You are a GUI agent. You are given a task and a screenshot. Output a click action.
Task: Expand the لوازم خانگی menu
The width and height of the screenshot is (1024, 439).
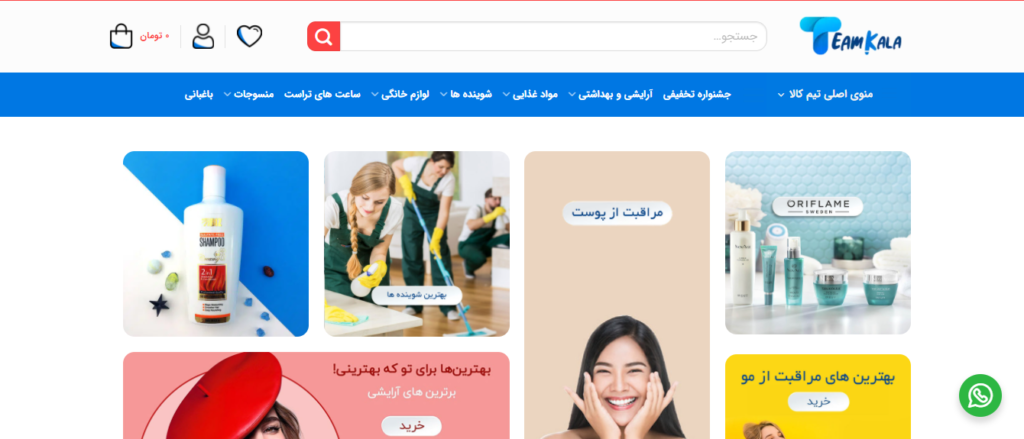click(400, 95)
